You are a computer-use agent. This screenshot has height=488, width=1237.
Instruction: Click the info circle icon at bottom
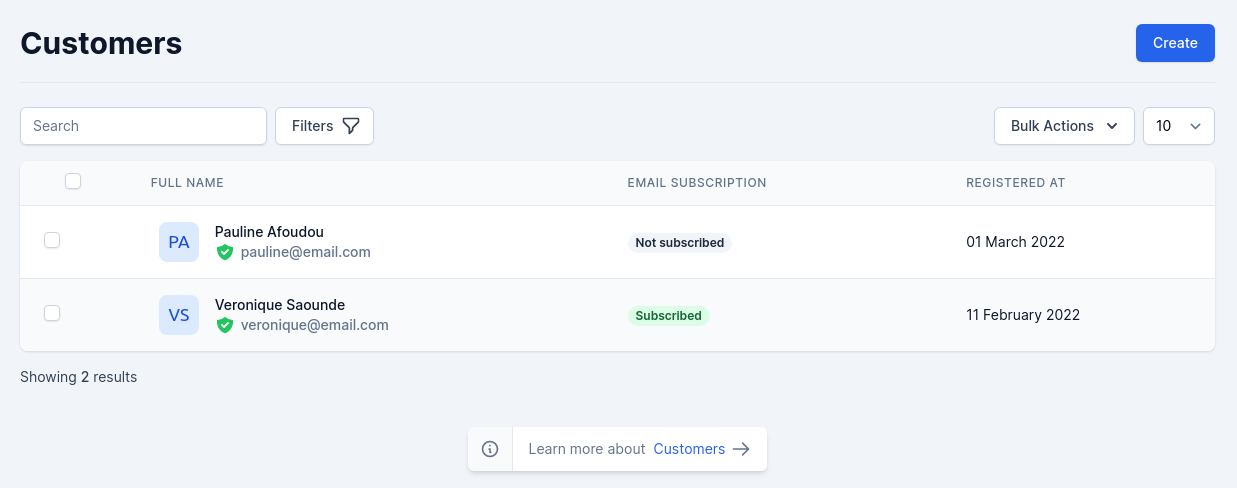click(x=490, y=449)
